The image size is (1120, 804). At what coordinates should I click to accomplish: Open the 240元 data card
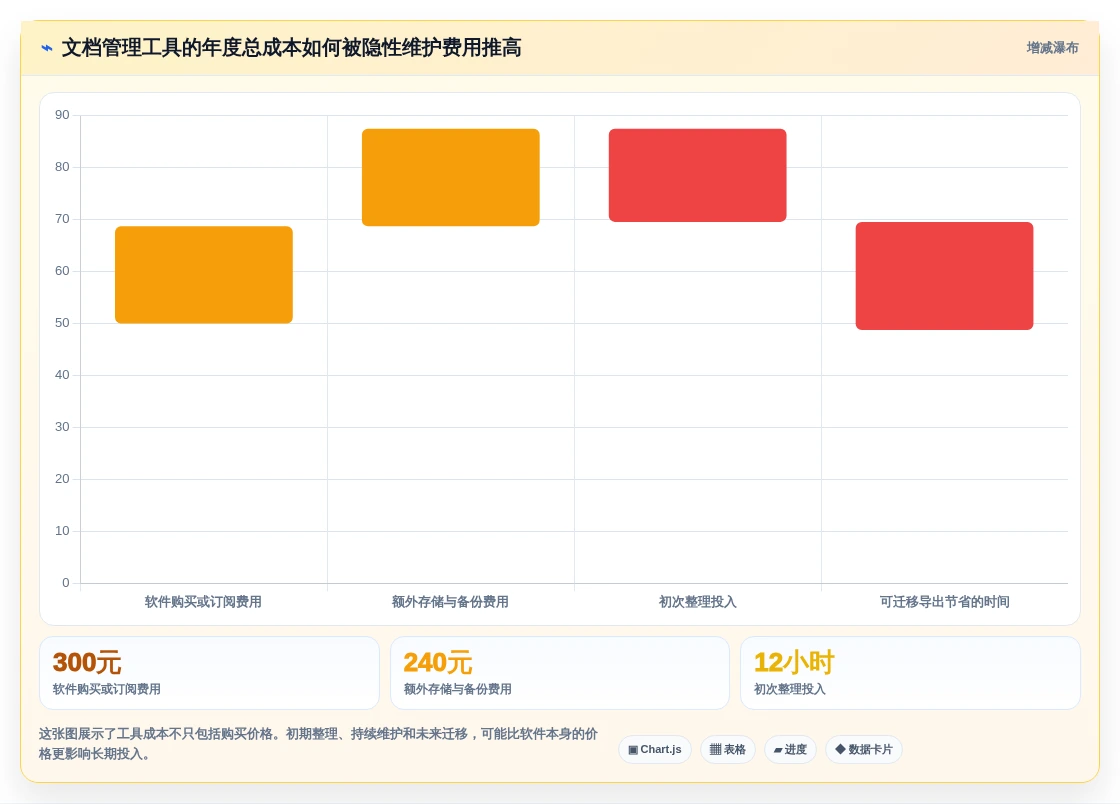tap(560, 673)
